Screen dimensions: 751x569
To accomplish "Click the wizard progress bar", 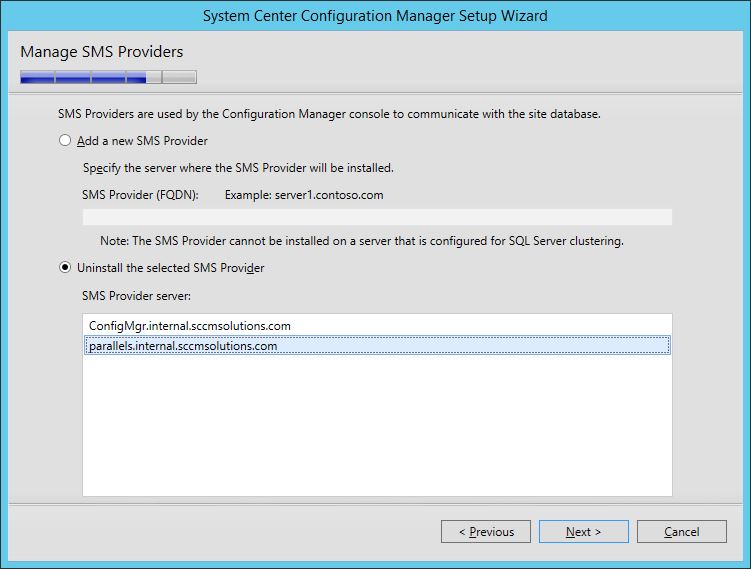I will 108,77.
